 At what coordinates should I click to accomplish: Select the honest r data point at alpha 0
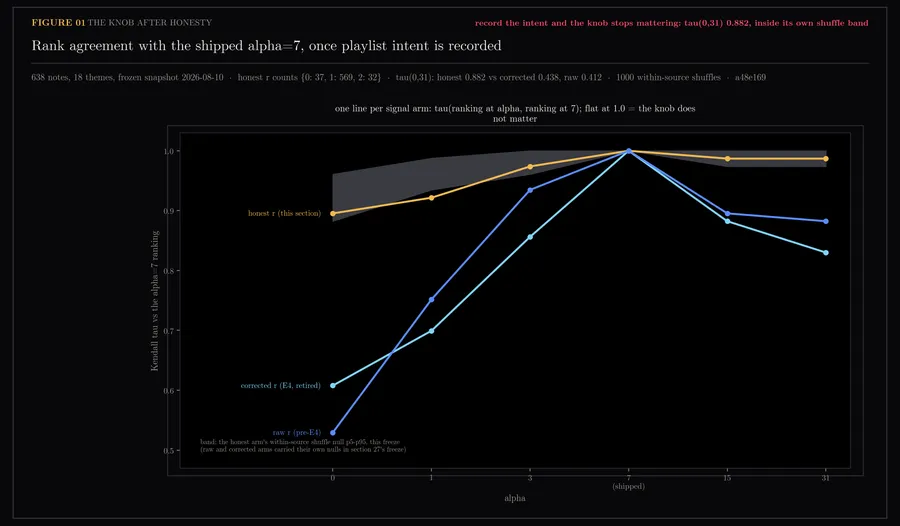(333, 214)
